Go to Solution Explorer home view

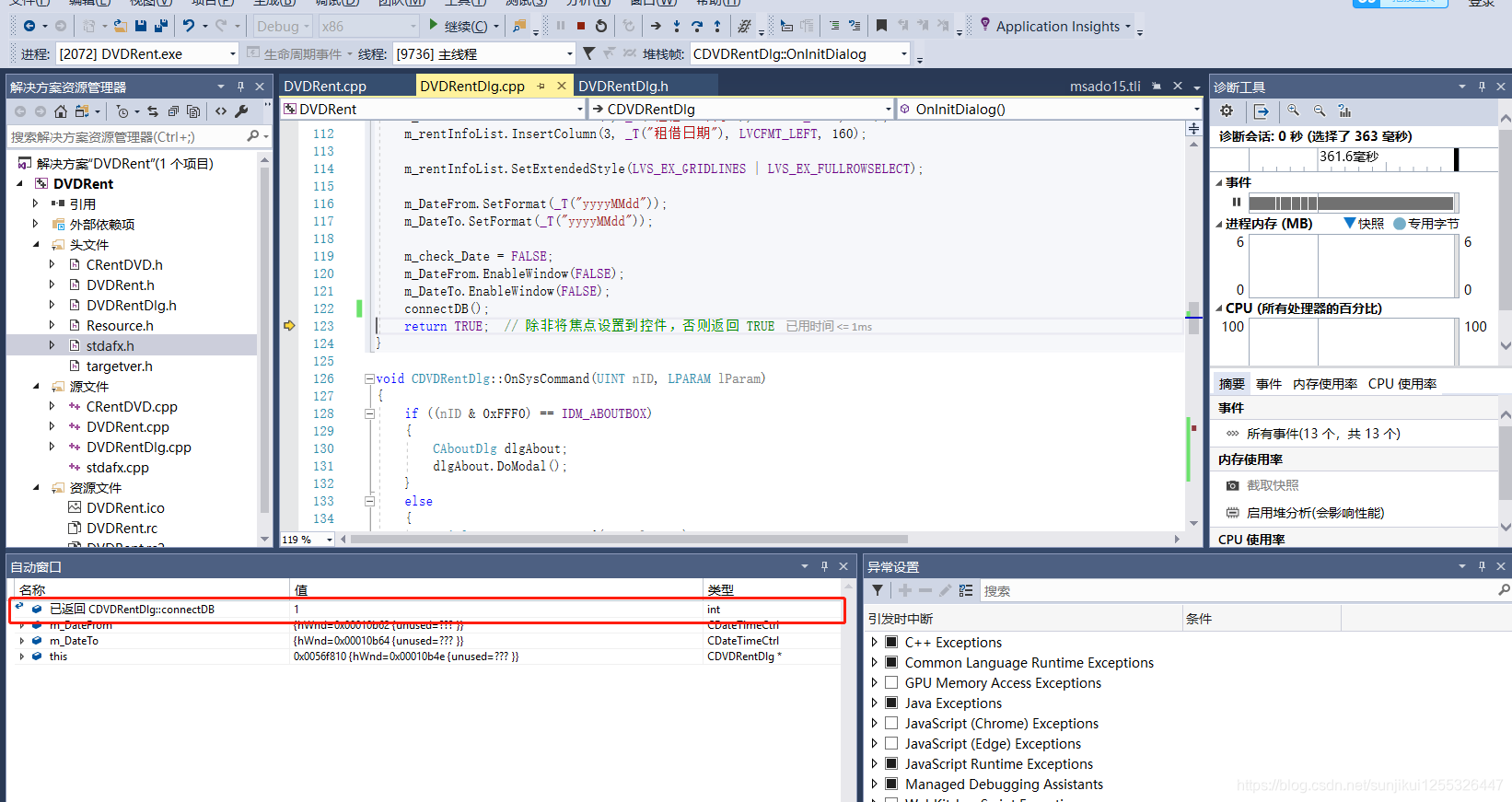tap(61, 111)
